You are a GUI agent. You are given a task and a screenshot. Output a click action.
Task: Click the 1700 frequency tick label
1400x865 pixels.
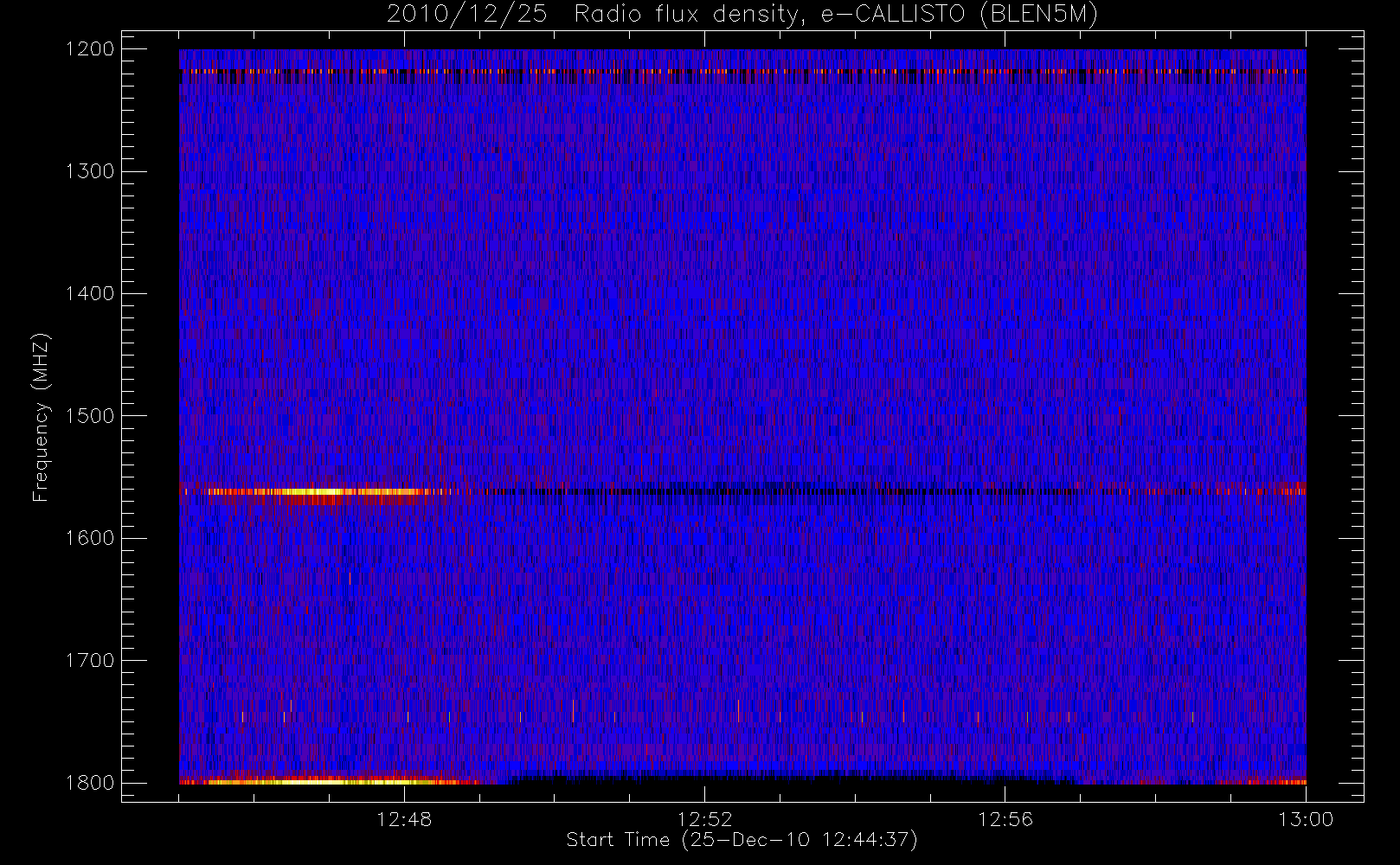(x=90, y=661)
